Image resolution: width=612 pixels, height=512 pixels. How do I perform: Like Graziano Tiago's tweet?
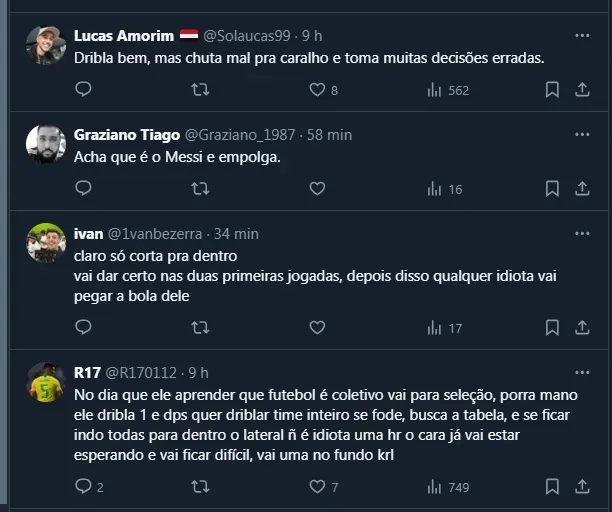pos(317,188)
